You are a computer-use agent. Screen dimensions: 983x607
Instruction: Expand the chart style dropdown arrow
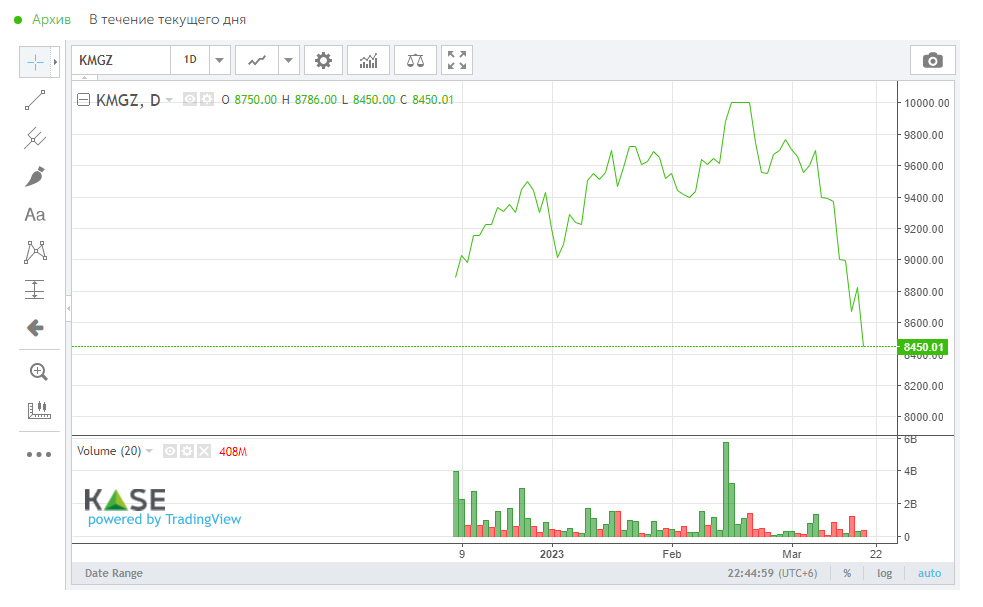pyautogui.click(x=289, y=60)
